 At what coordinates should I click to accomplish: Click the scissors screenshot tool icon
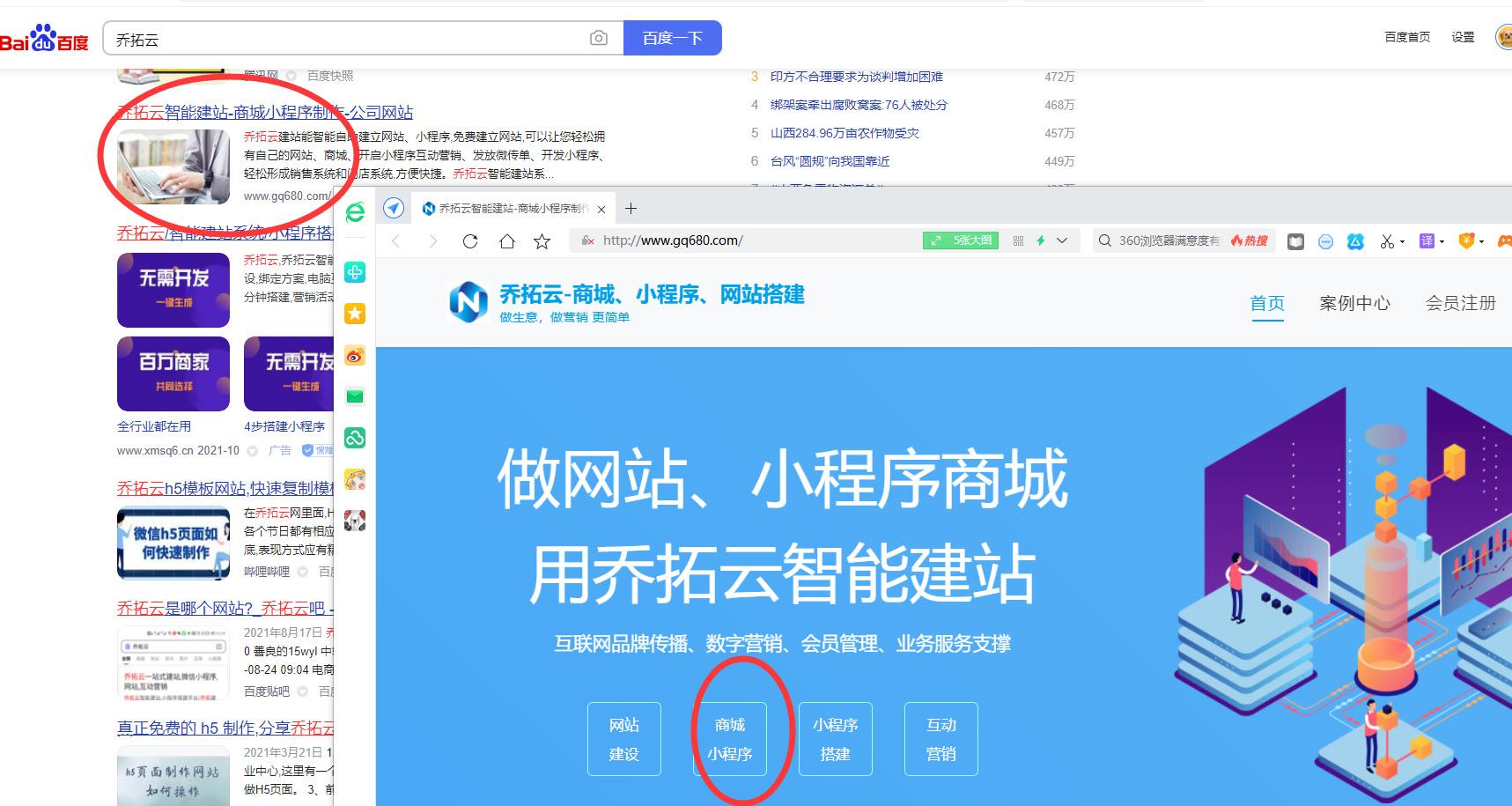(1387, 240)
